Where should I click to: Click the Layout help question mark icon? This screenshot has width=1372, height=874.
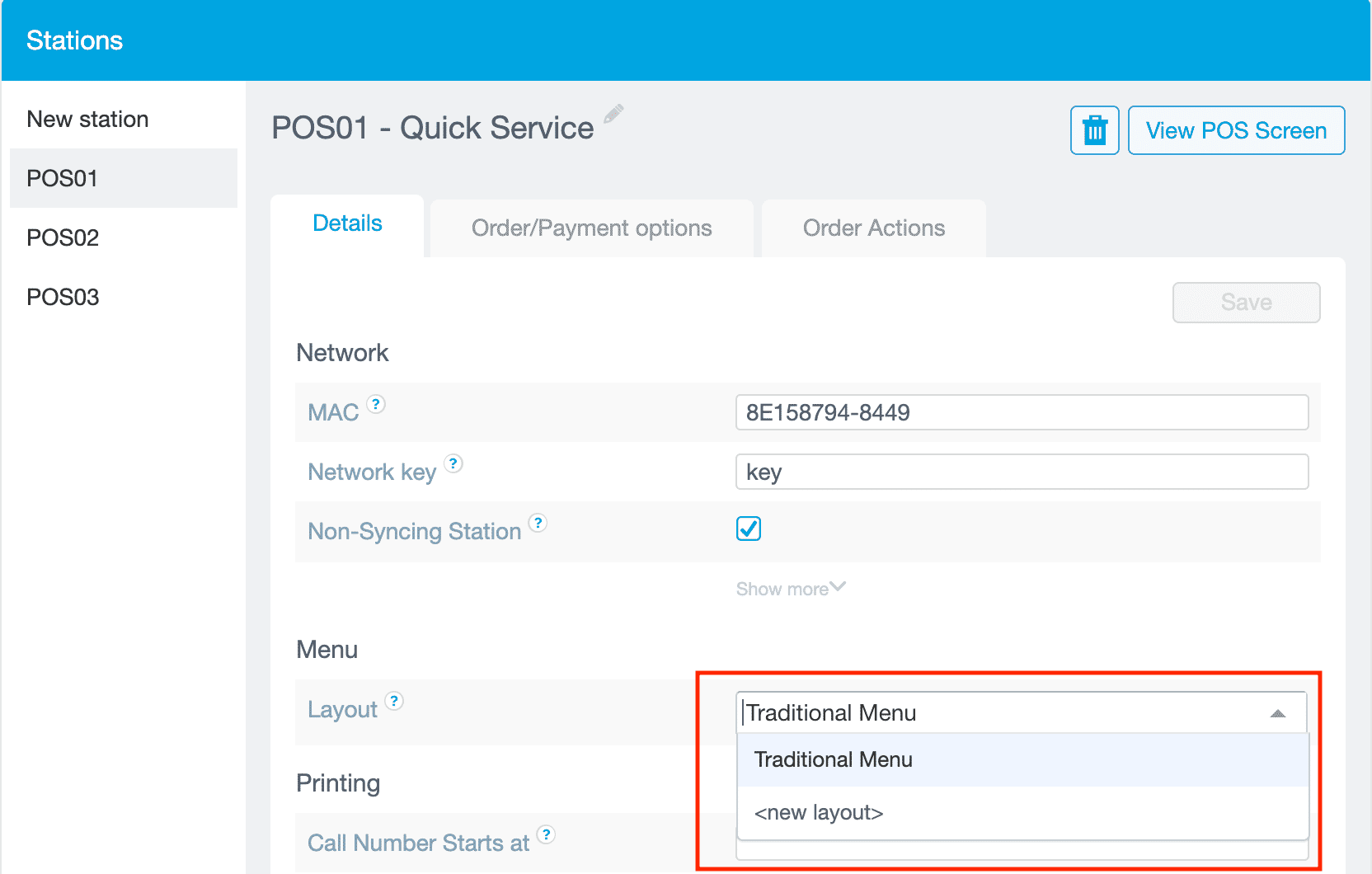tap(394, 701)
